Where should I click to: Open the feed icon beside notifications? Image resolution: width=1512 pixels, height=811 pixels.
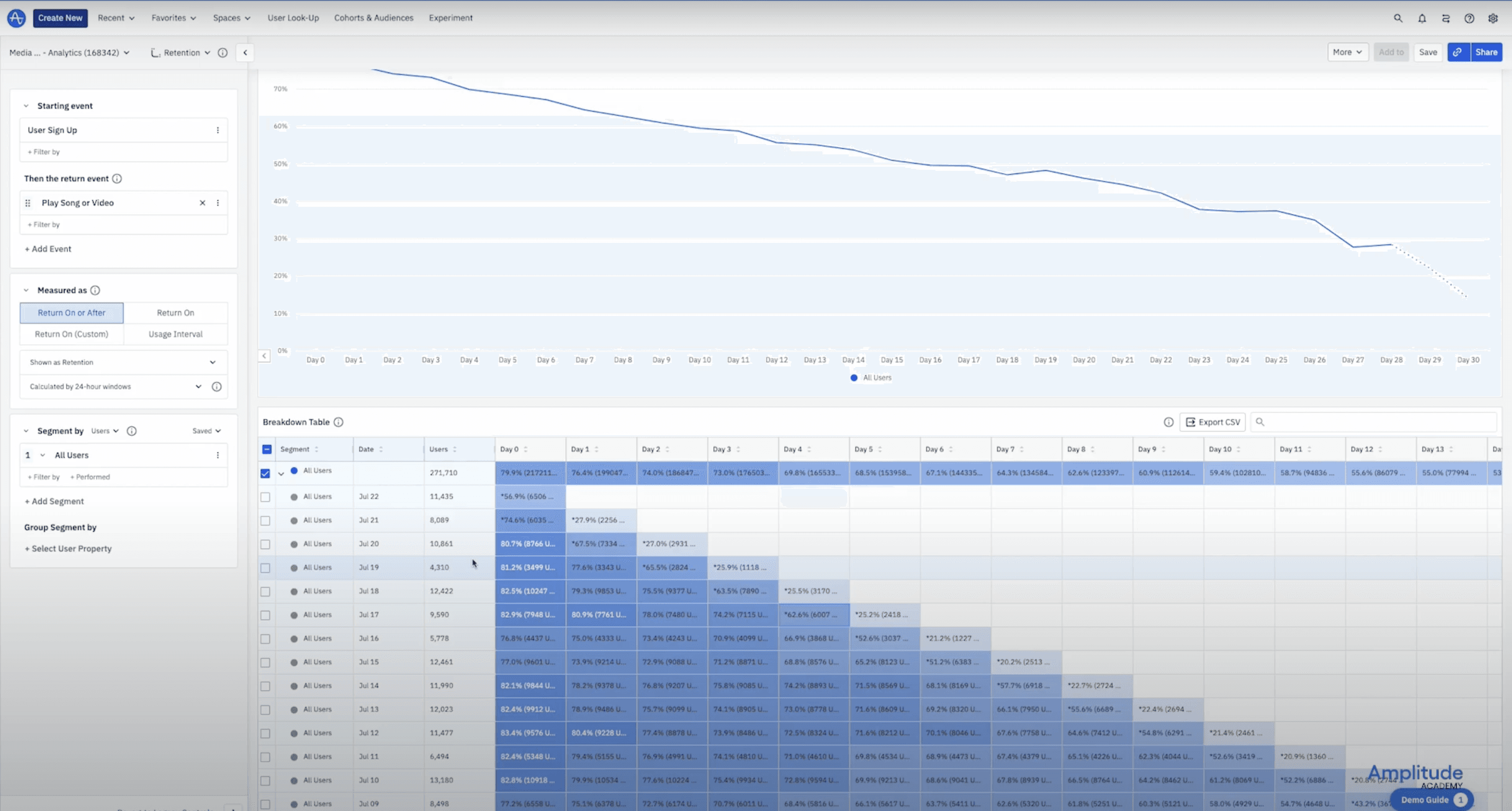1446,18
